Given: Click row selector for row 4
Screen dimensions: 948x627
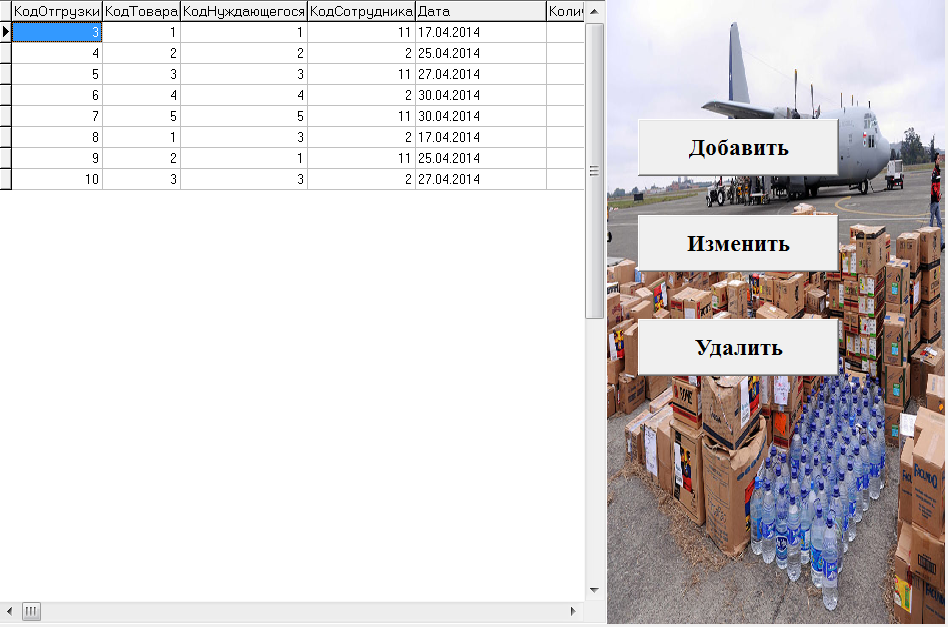Looking at the screenshot, I should (x=5, y=53).
